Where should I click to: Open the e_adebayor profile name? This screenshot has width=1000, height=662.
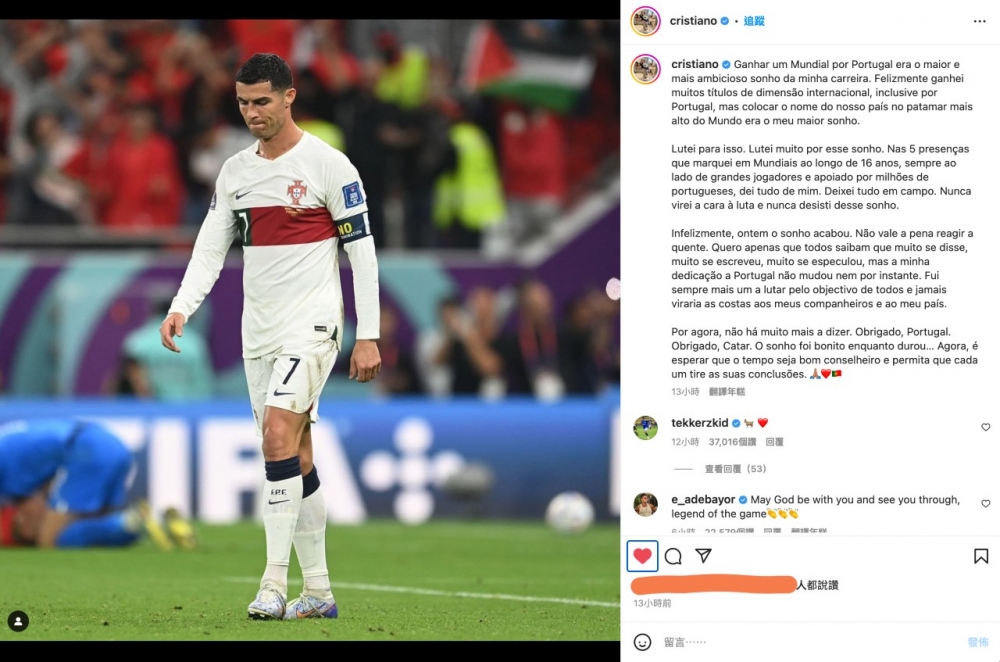(703, 499)
